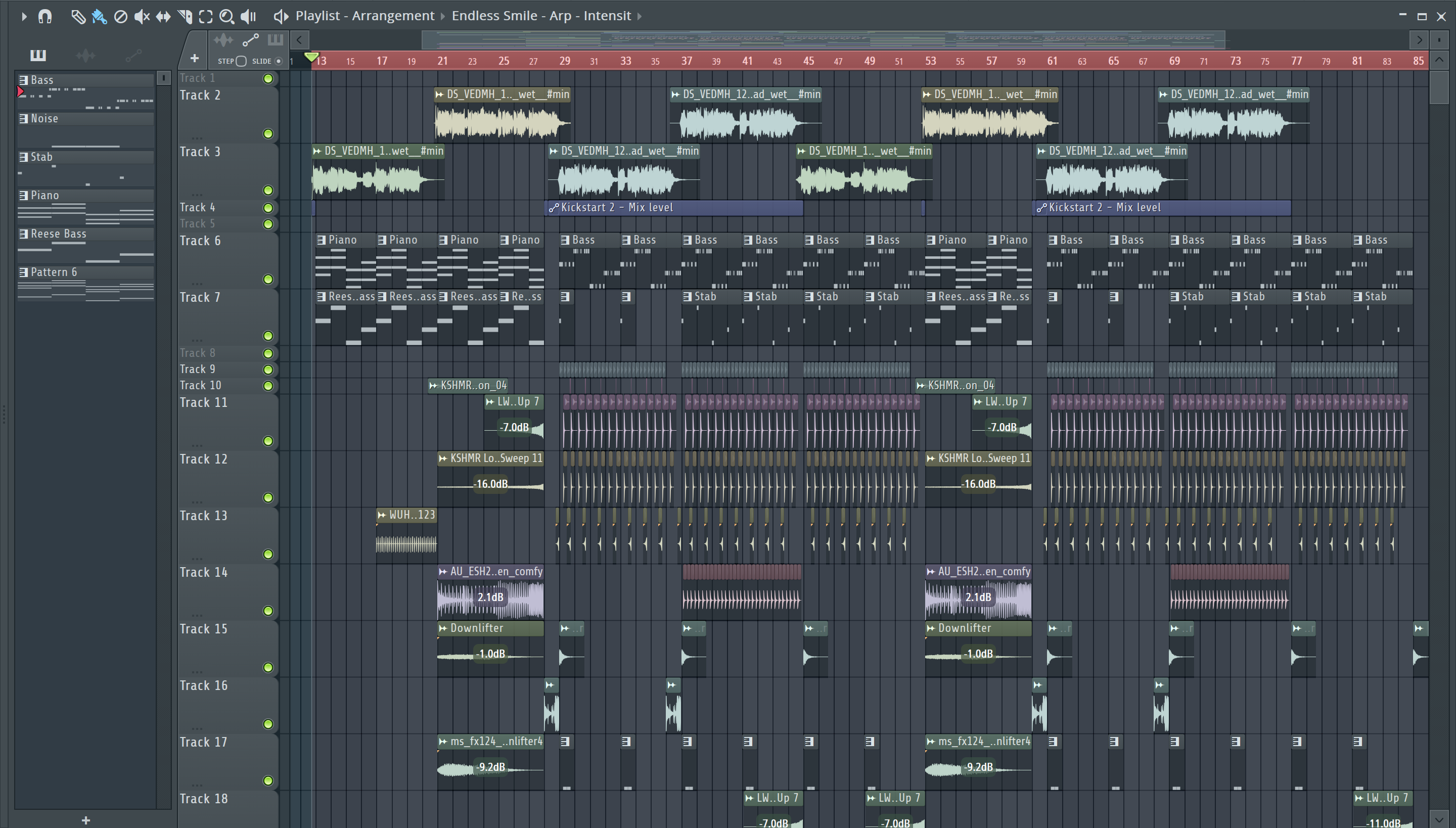Add new pattern with plus at picker bottom
Viewport: 1456px width, 828px height.
coord(86,820)
